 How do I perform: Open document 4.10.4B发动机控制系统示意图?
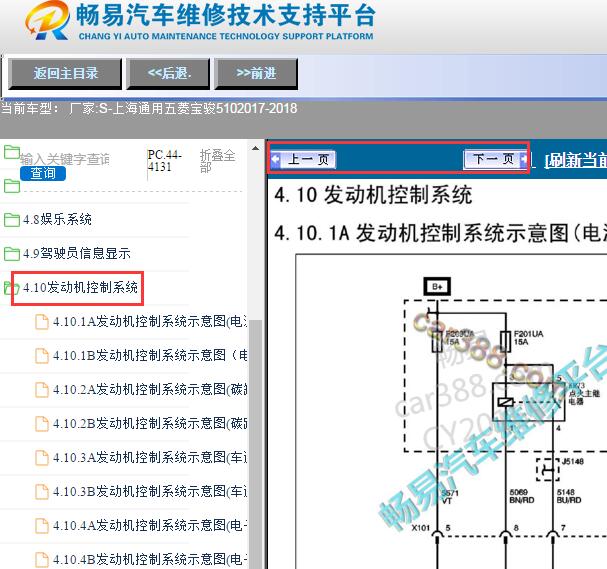click(150, 559)
